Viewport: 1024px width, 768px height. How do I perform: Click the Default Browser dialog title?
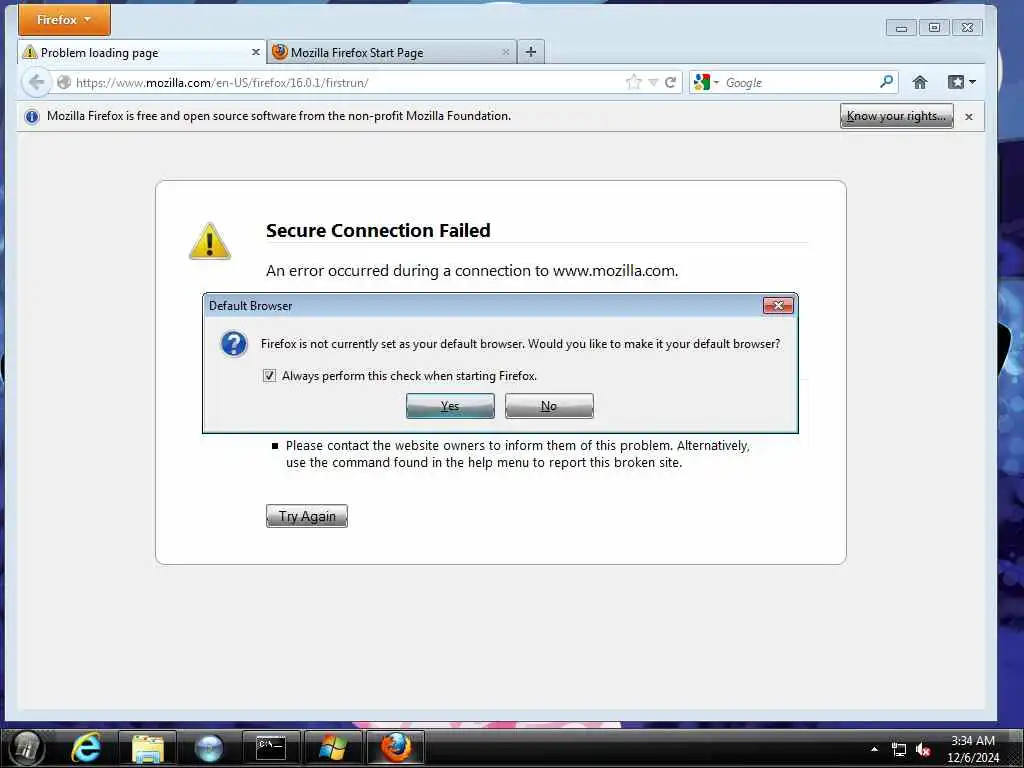click(x=250, y=306)
